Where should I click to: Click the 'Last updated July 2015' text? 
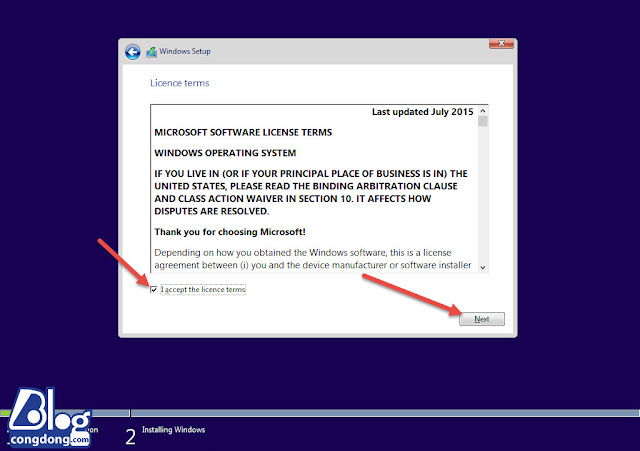point(422,112)
